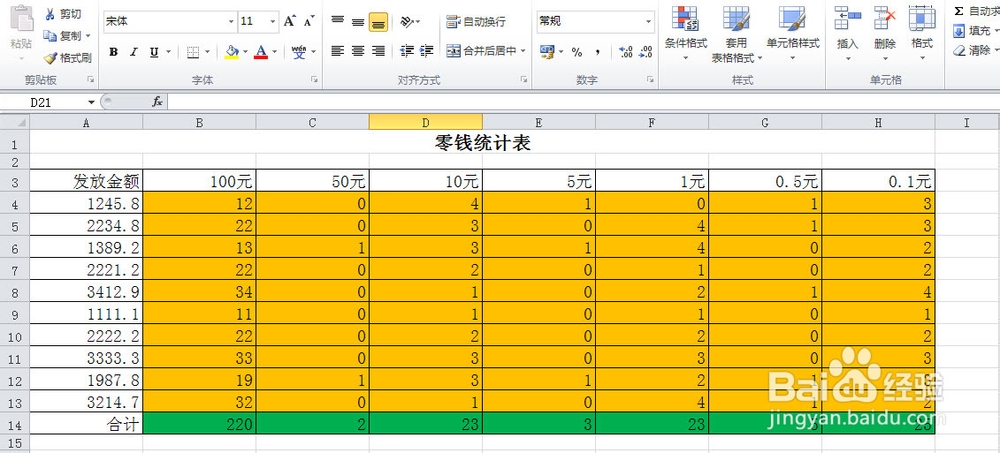Align text to middle of cell
The height and width of the screenshot is (453, 1000).
coord(358,21)
